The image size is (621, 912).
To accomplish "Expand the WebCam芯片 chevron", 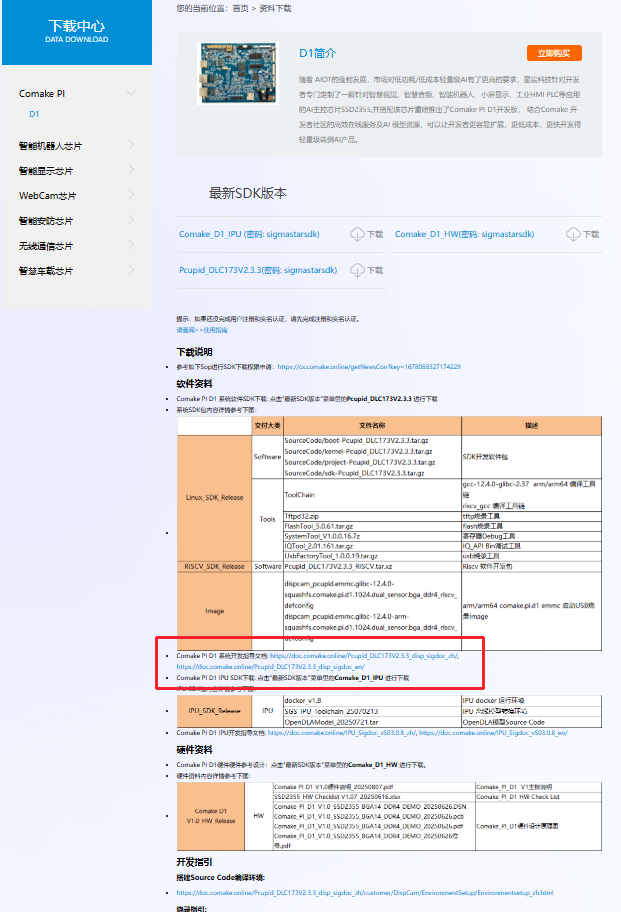I will click(131, 195).
